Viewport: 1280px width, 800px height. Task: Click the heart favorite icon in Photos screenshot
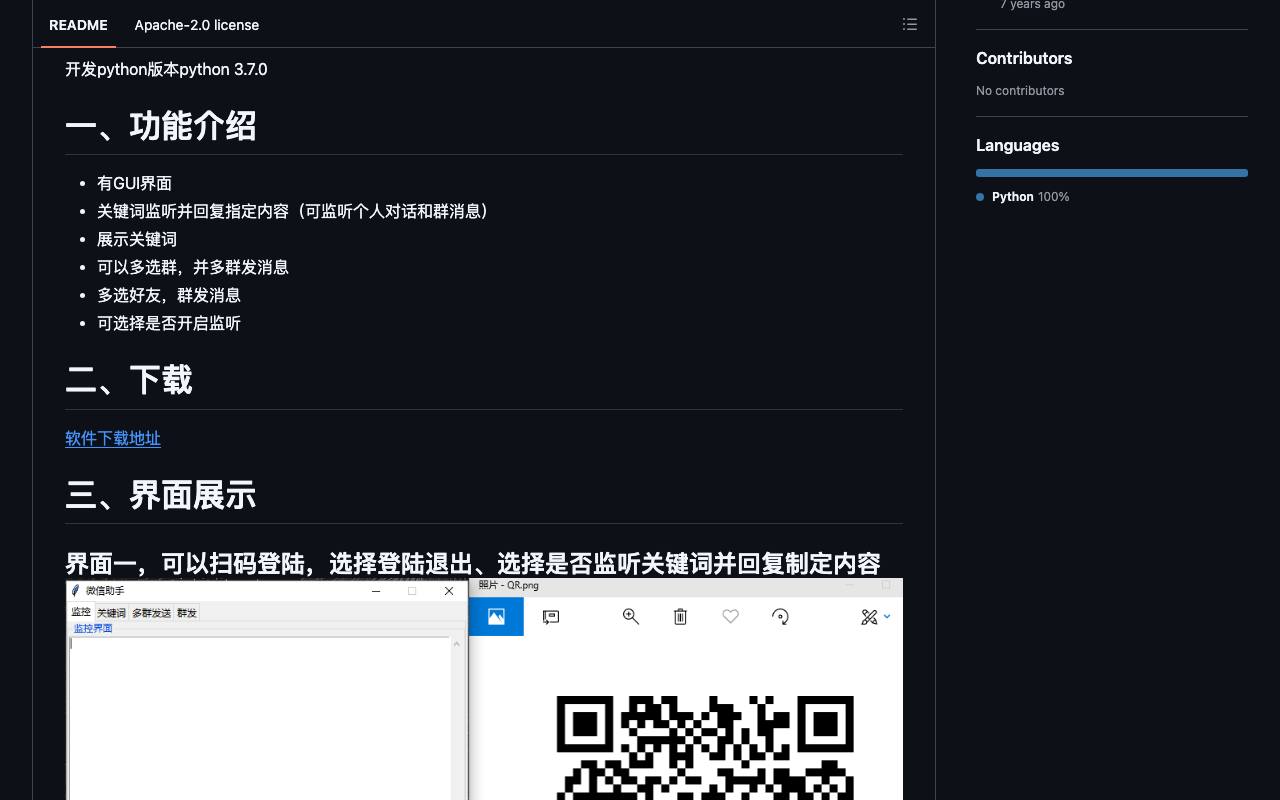(731, 617)
